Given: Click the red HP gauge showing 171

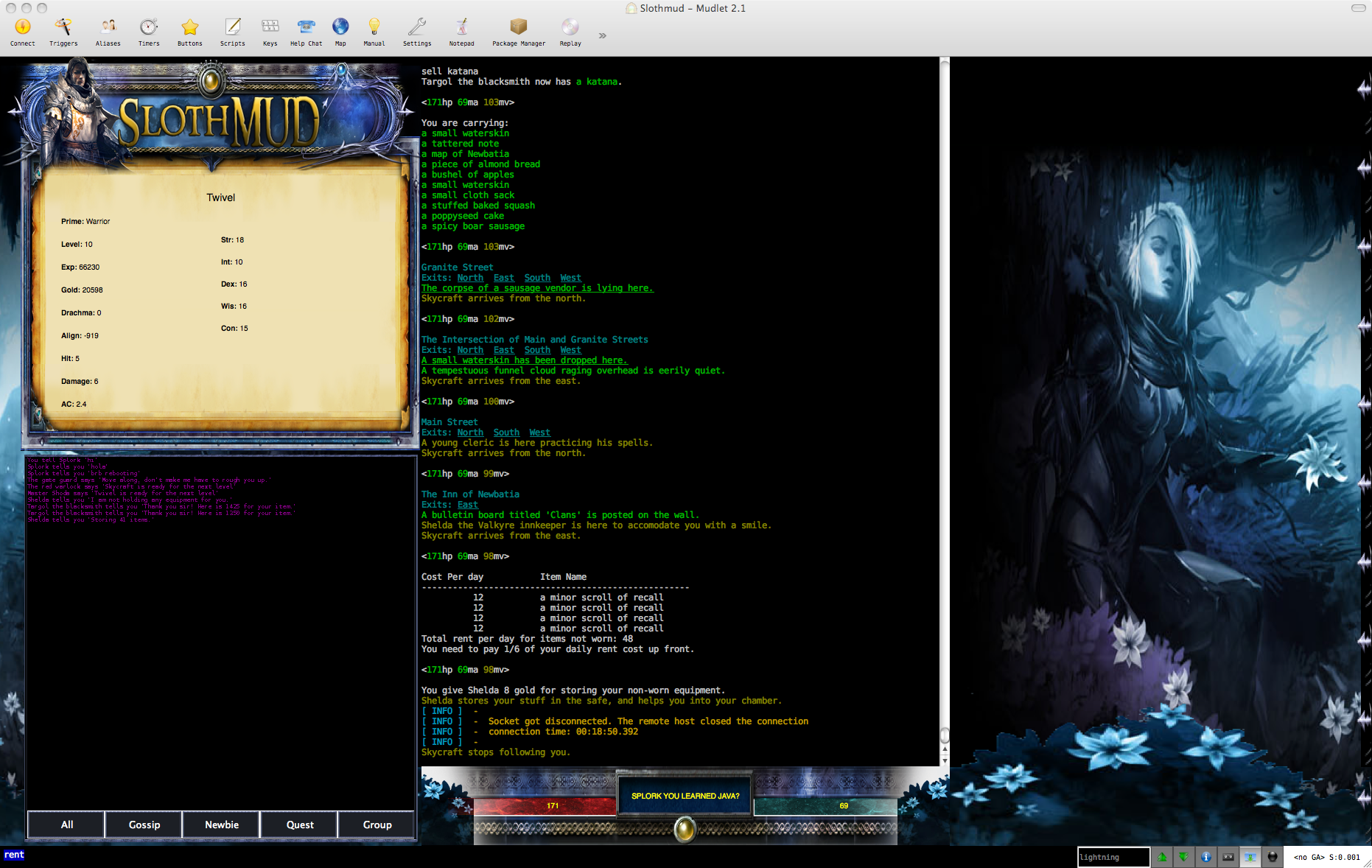Looking at the screenshot, I should click(x=545, y=806).
